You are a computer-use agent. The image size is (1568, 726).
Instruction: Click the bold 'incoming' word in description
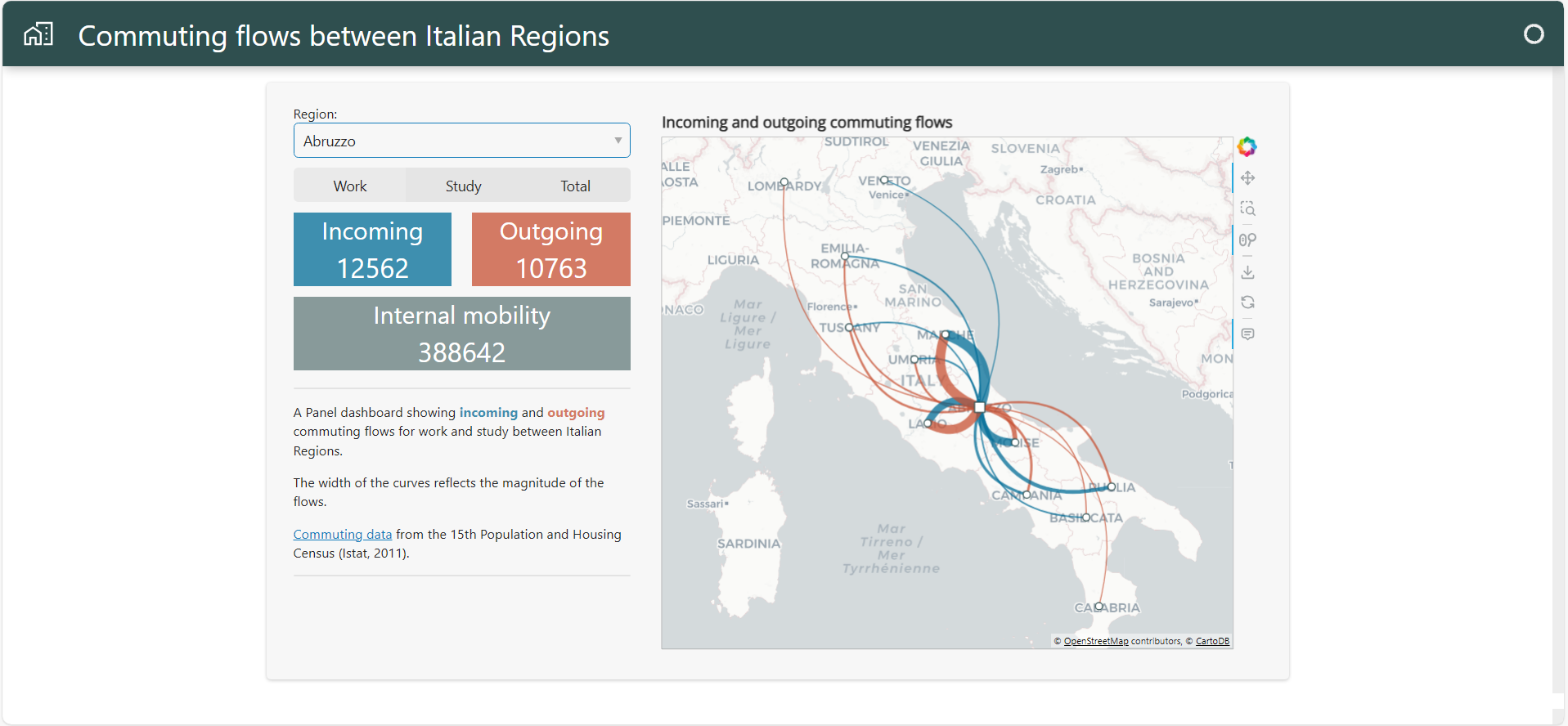click(488, 412)
